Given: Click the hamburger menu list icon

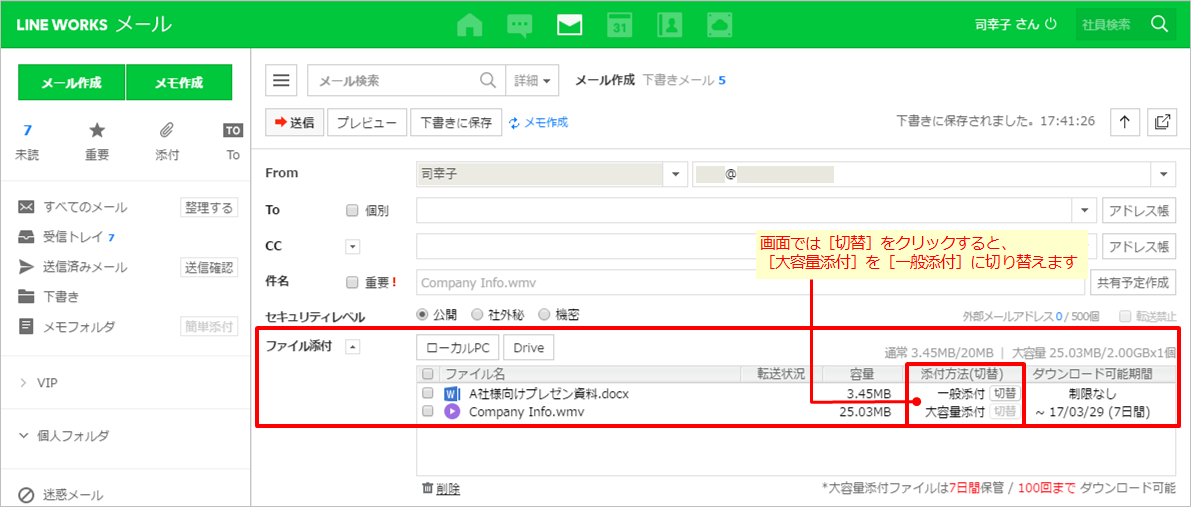Looking at the screenshot, I should (x=282, y=81).
